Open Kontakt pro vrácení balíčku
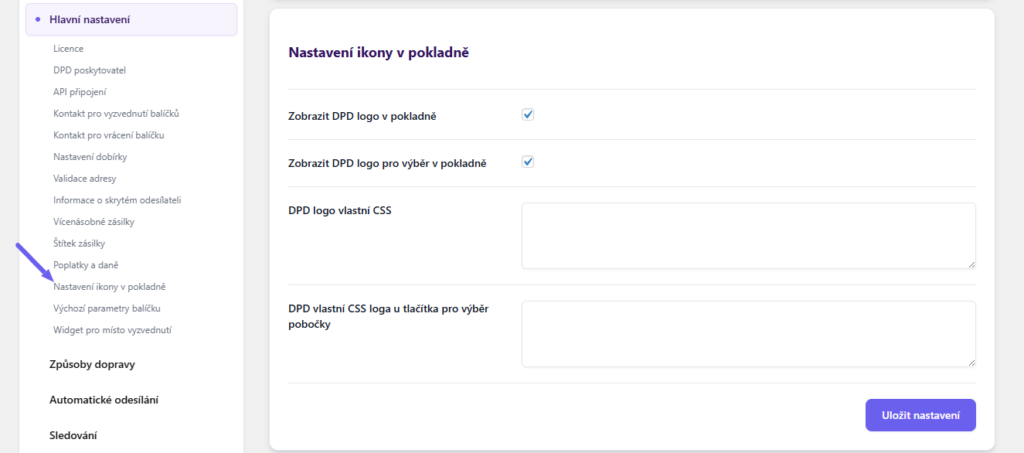Image resolution: width=1024 pixels, height=453 pixels. (x=109, y=135)
